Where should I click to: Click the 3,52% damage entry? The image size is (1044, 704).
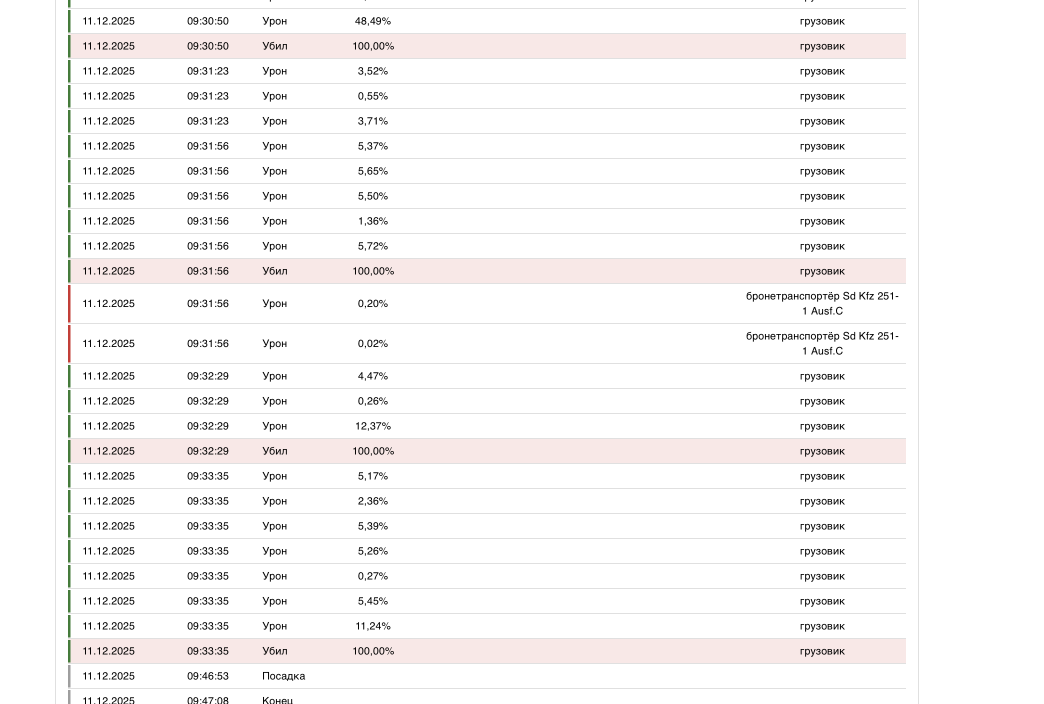coord(372,71)
